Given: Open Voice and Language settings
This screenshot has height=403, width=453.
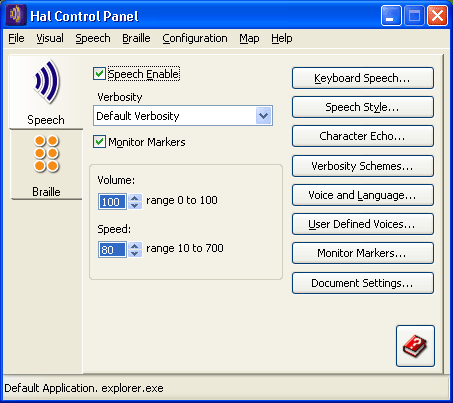Looking at the screenshot, I should (363, 195).
